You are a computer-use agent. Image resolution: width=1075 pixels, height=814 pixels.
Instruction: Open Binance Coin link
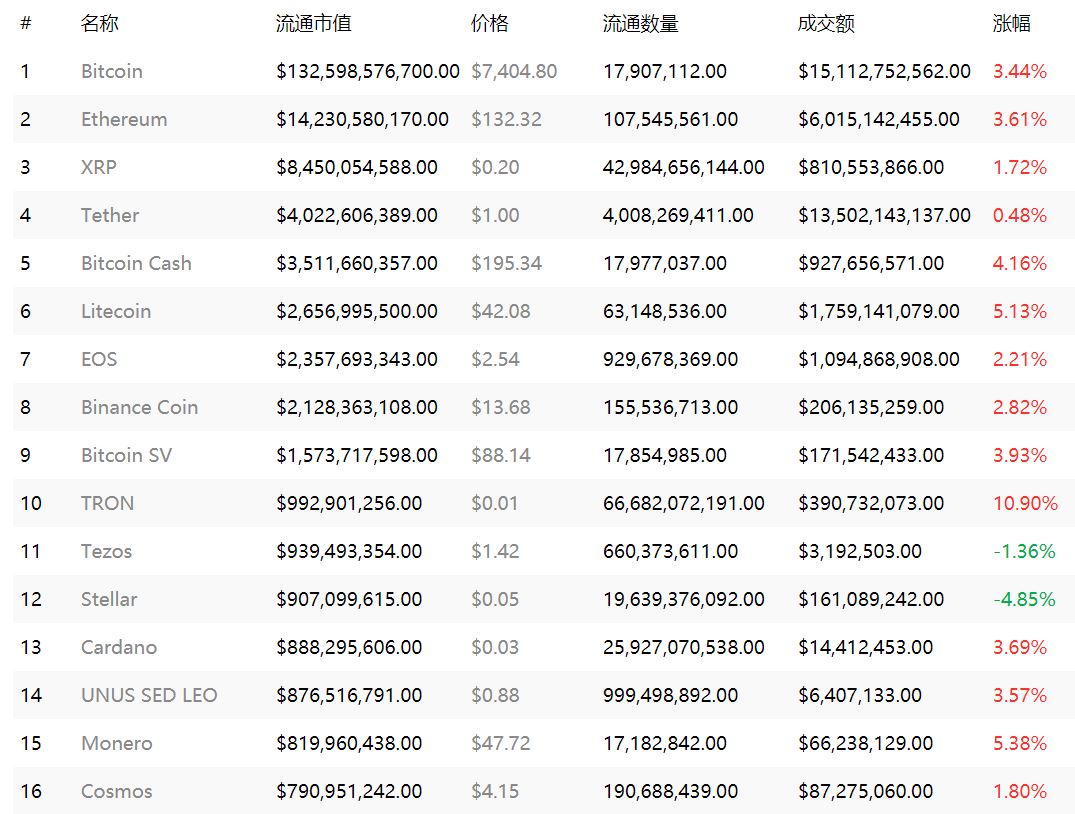tap(139, 407)
